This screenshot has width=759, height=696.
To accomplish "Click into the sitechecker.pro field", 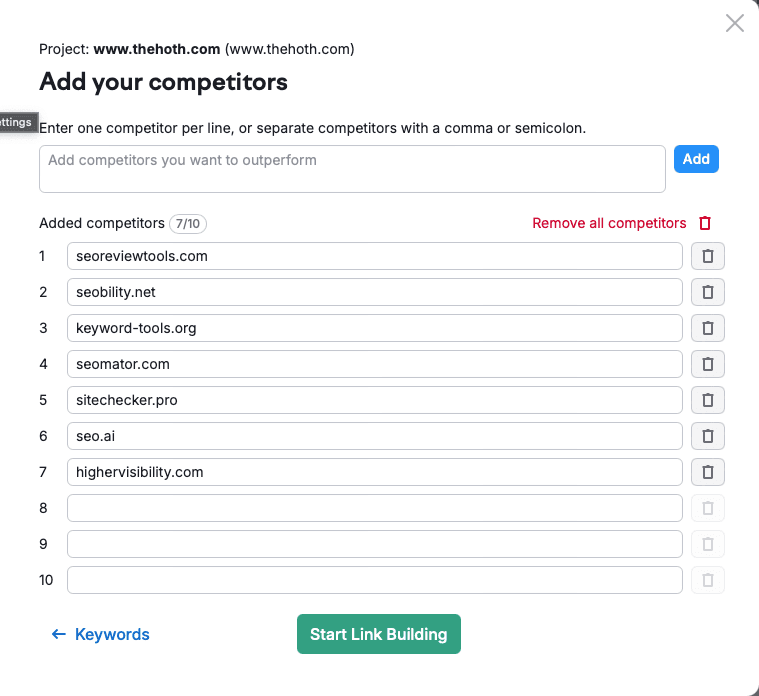I will (x=375, y=400).
